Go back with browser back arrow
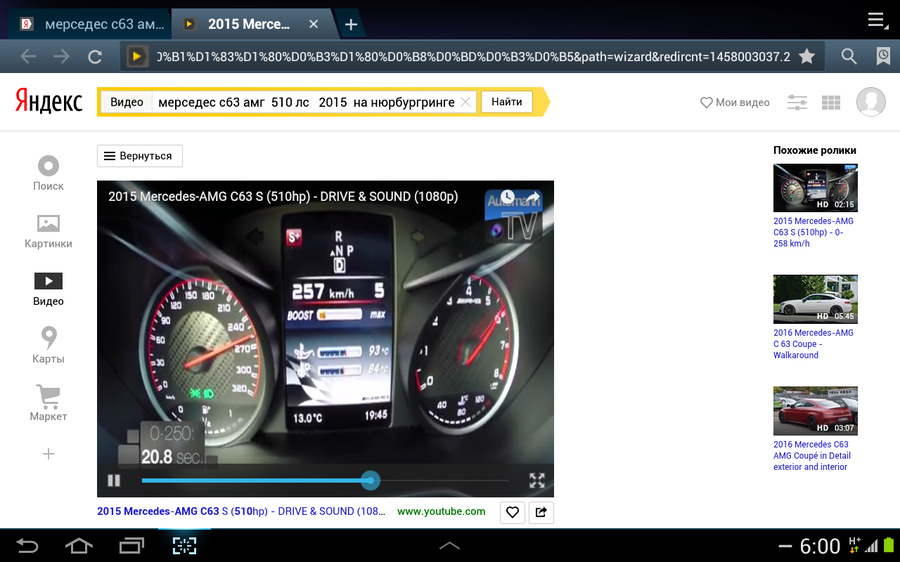This screenshot has height=562, width=900. coord(28,56)
